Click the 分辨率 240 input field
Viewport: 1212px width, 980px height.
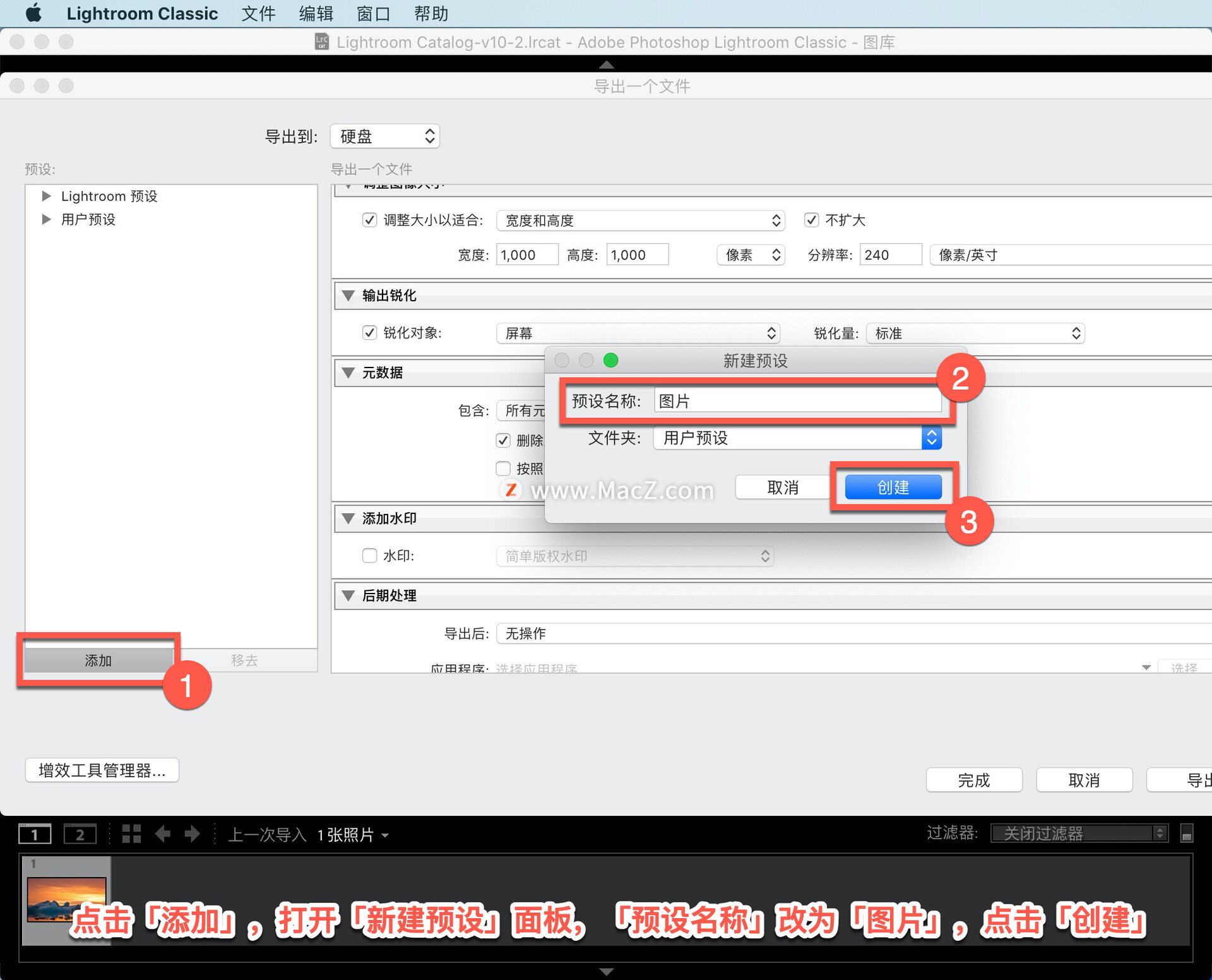[891, 255]
